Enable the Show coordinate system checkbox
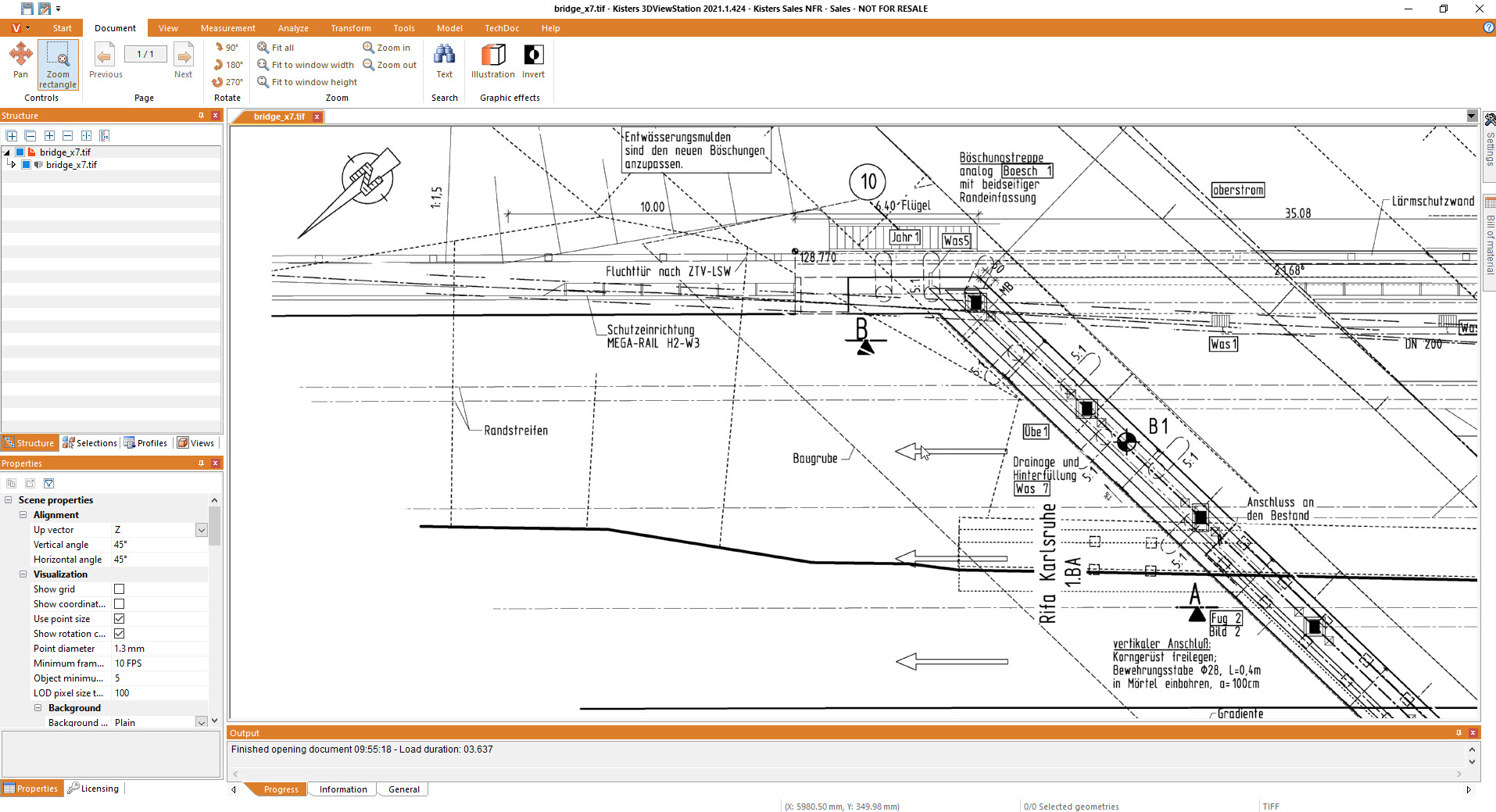The height and width of the screenshot is (812, 1496). pos(120,604)
